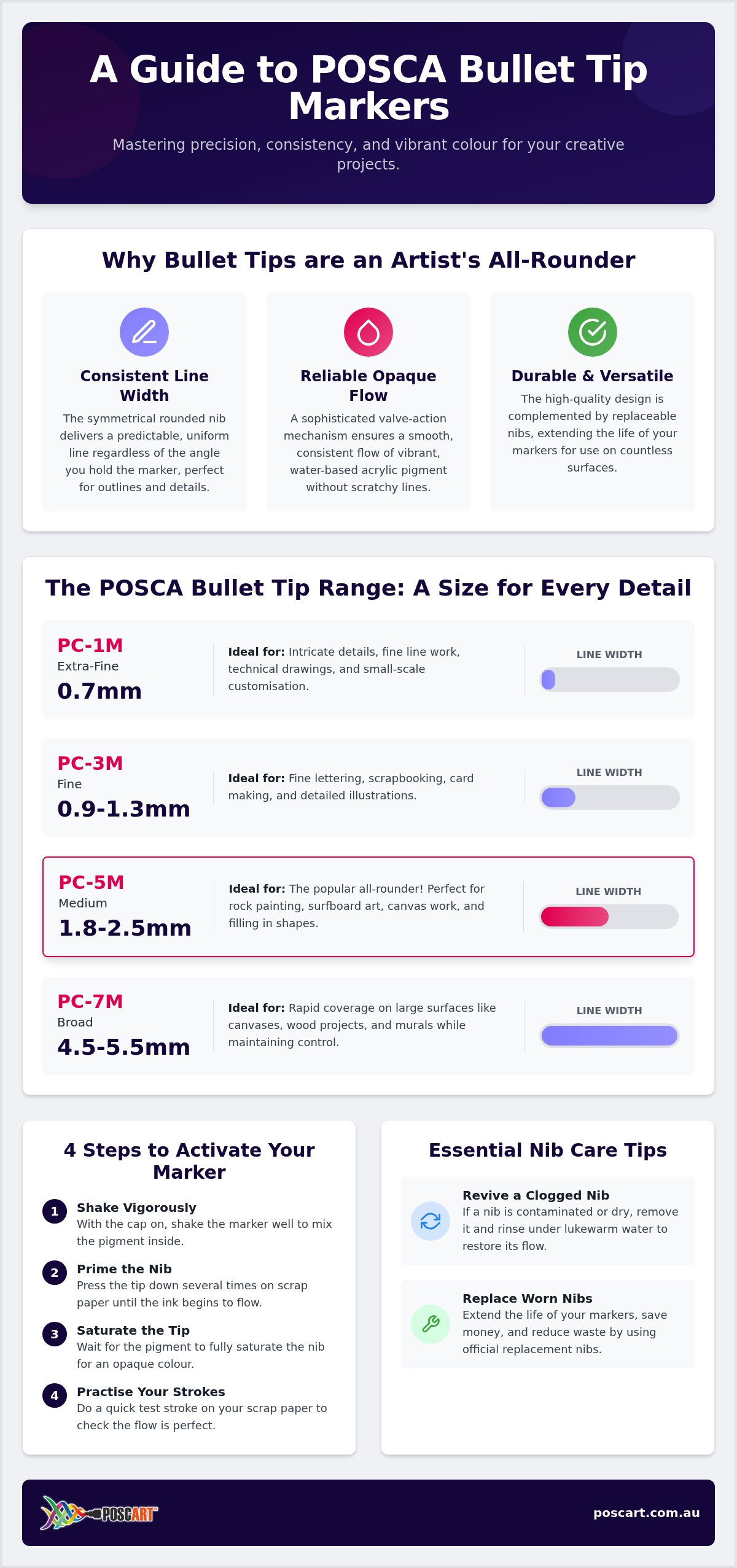Click the step 1 number badge
This screenshot has width=737, height=1568.
click(55, 1211)
